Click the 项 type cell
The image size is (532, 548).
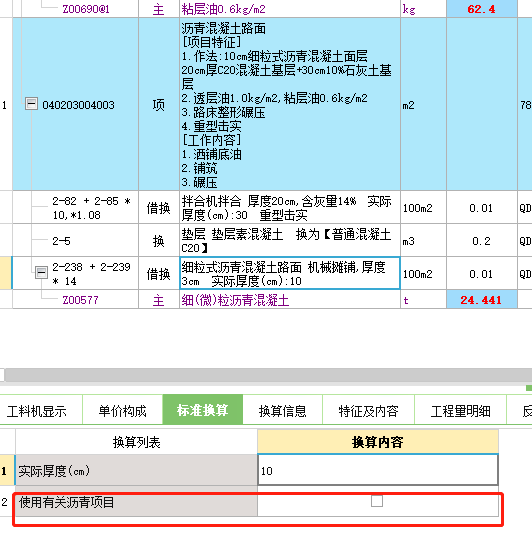coord(159,104)
